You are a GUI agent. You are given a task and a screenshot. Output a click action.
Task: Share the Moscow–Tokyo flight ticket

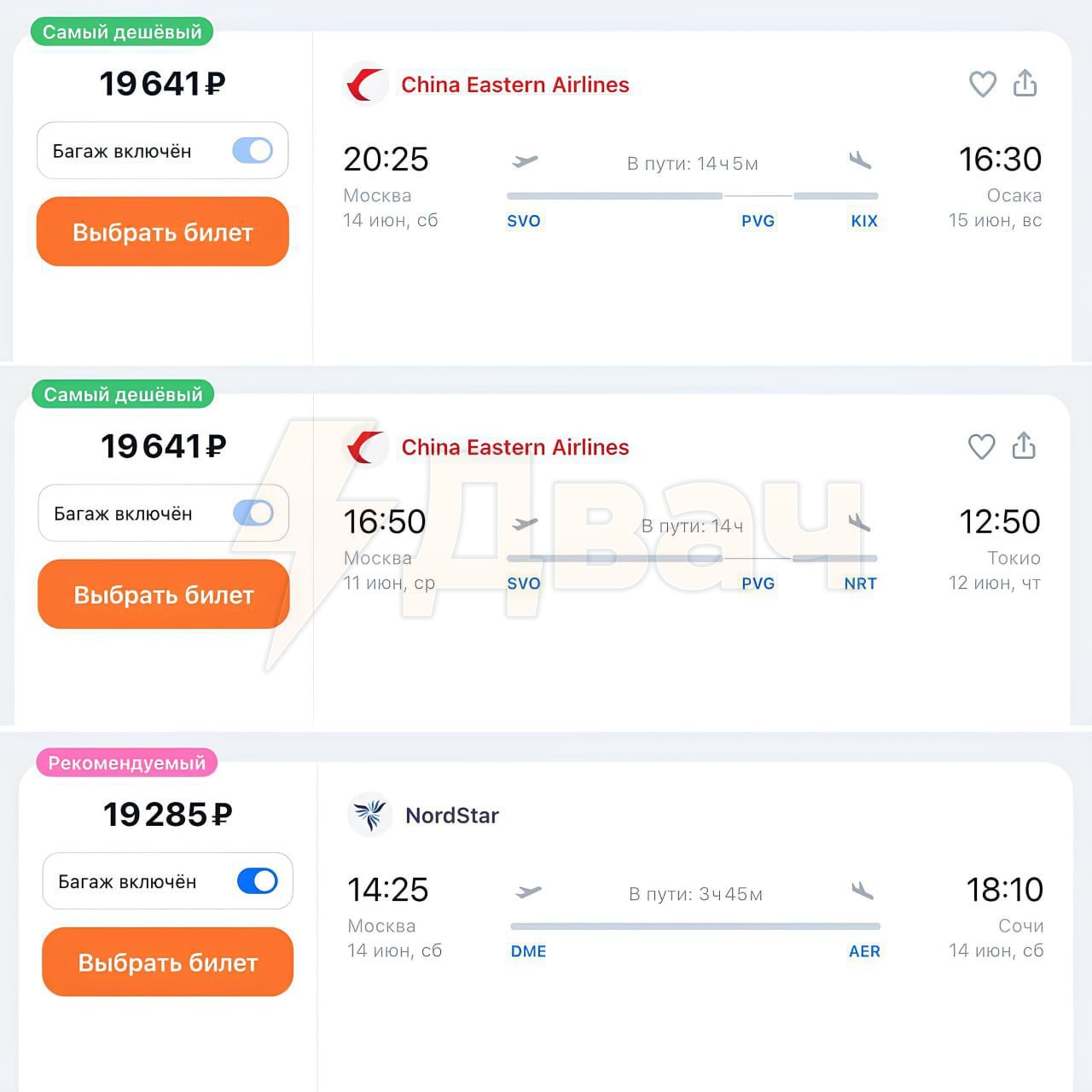click(1024, 445)
